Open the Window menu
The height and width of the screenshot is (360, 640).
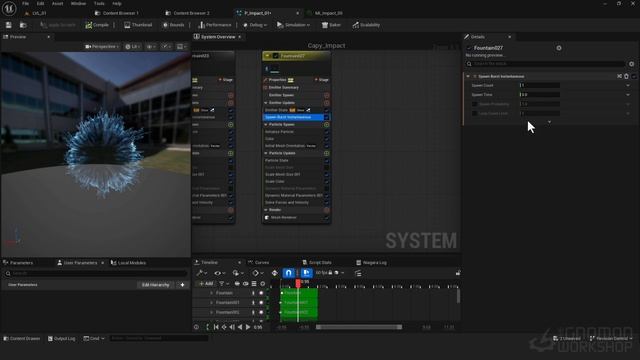[x=78, y=3]
